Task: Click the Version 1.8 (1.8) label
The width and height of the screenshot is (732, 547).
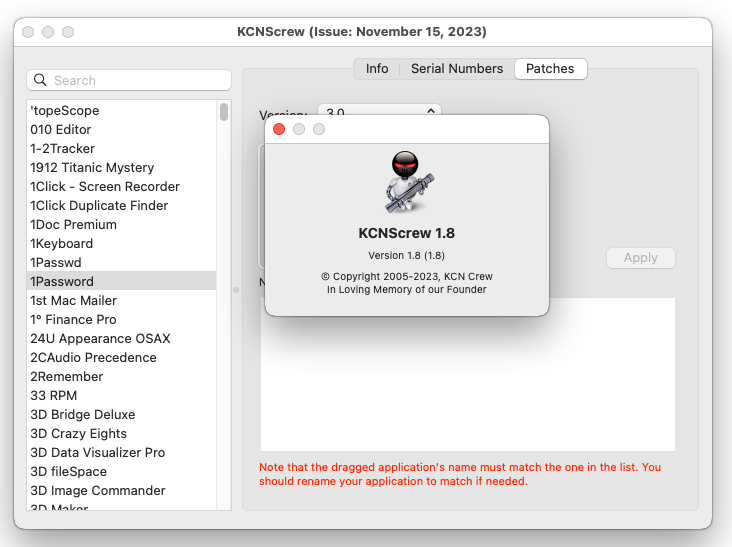Action: point(407,256)
